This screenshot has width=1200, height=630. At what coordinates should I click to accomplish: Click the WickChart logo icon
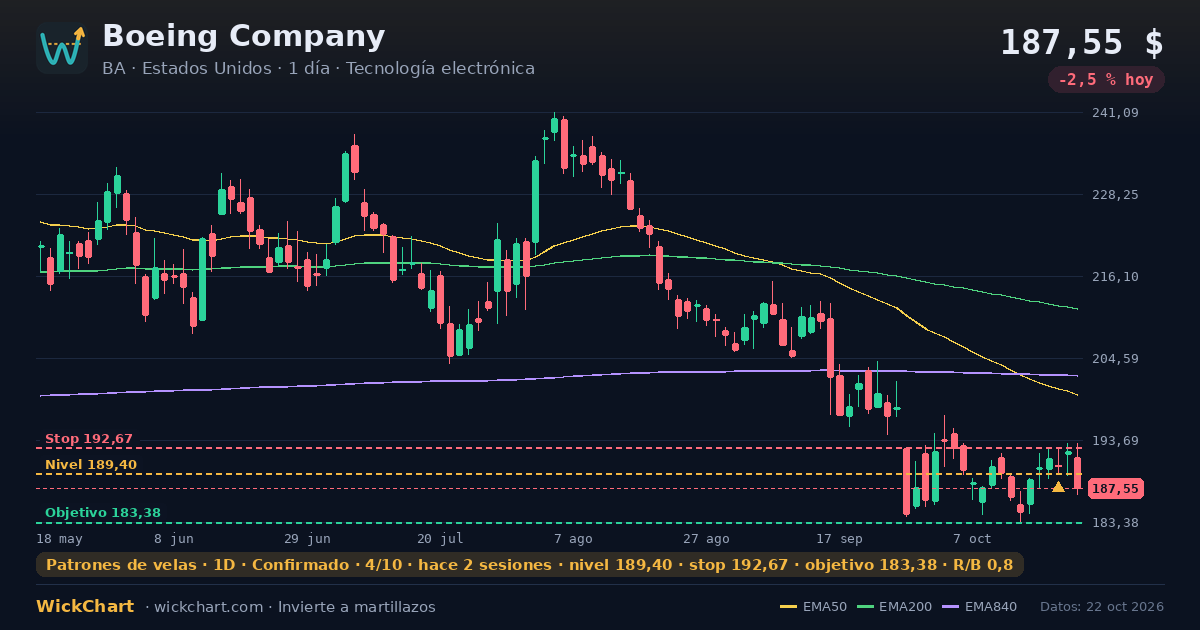[x=62, y=48]
